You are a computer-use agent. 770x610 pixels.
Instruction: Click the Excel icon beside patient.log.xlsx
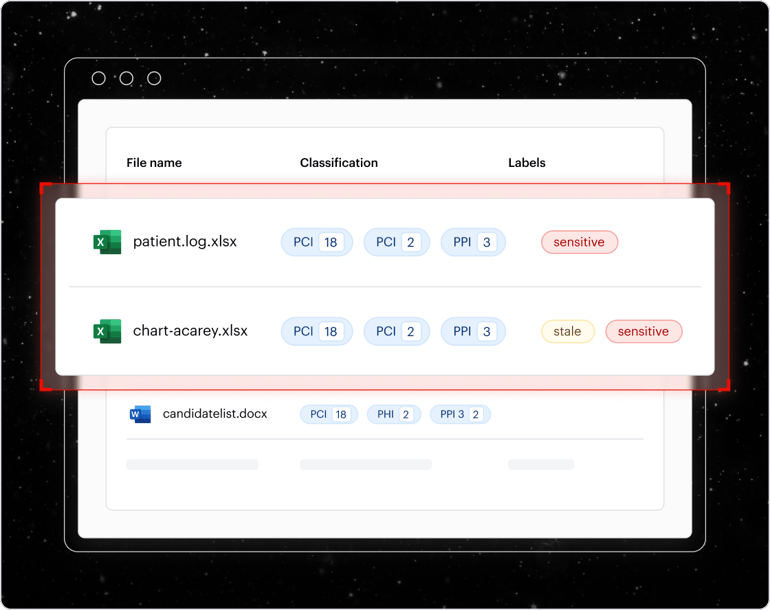point(107,242)
